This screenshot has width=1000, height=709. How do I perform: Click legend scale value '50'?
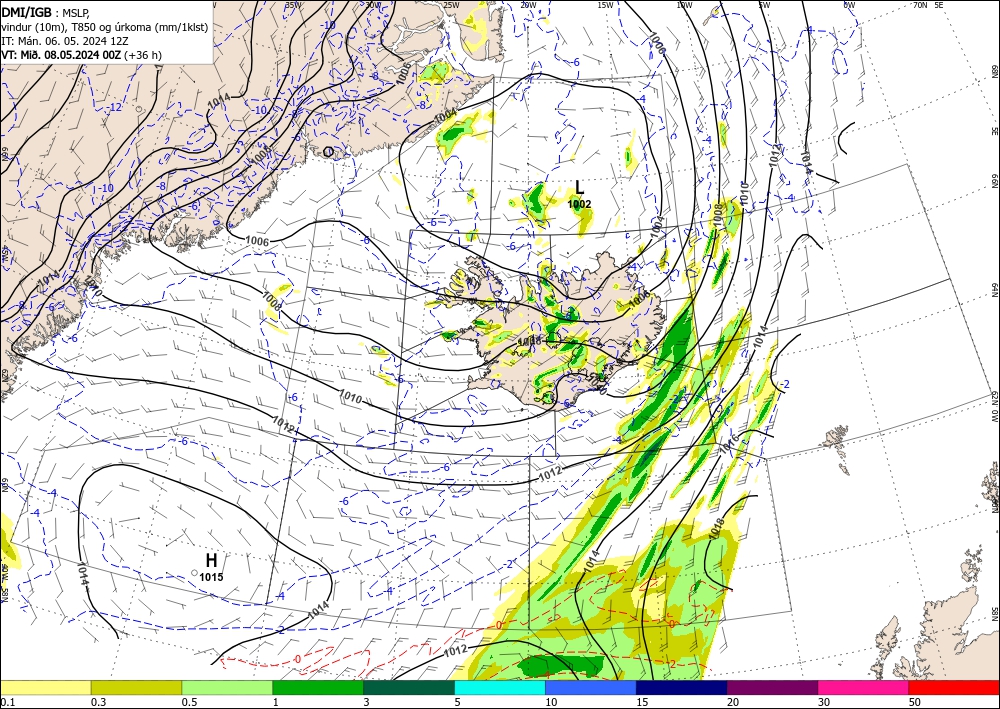coord(915,702)
